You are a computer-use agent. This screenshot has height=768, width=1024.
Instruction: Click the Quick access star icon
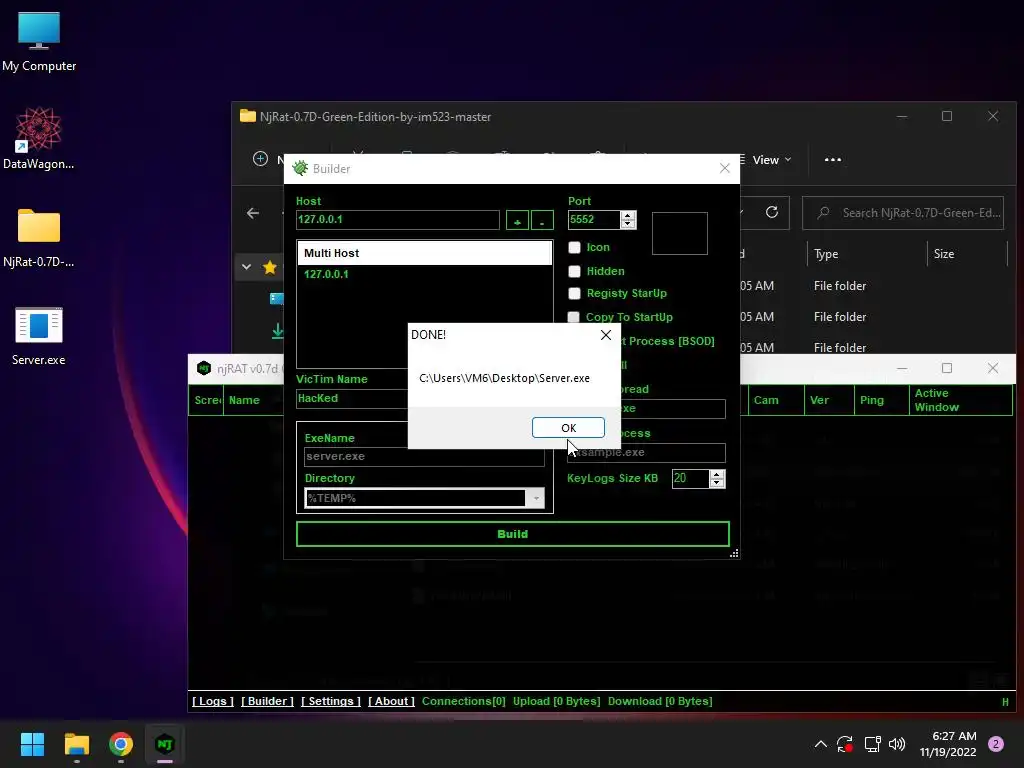(x=270, y=267)
